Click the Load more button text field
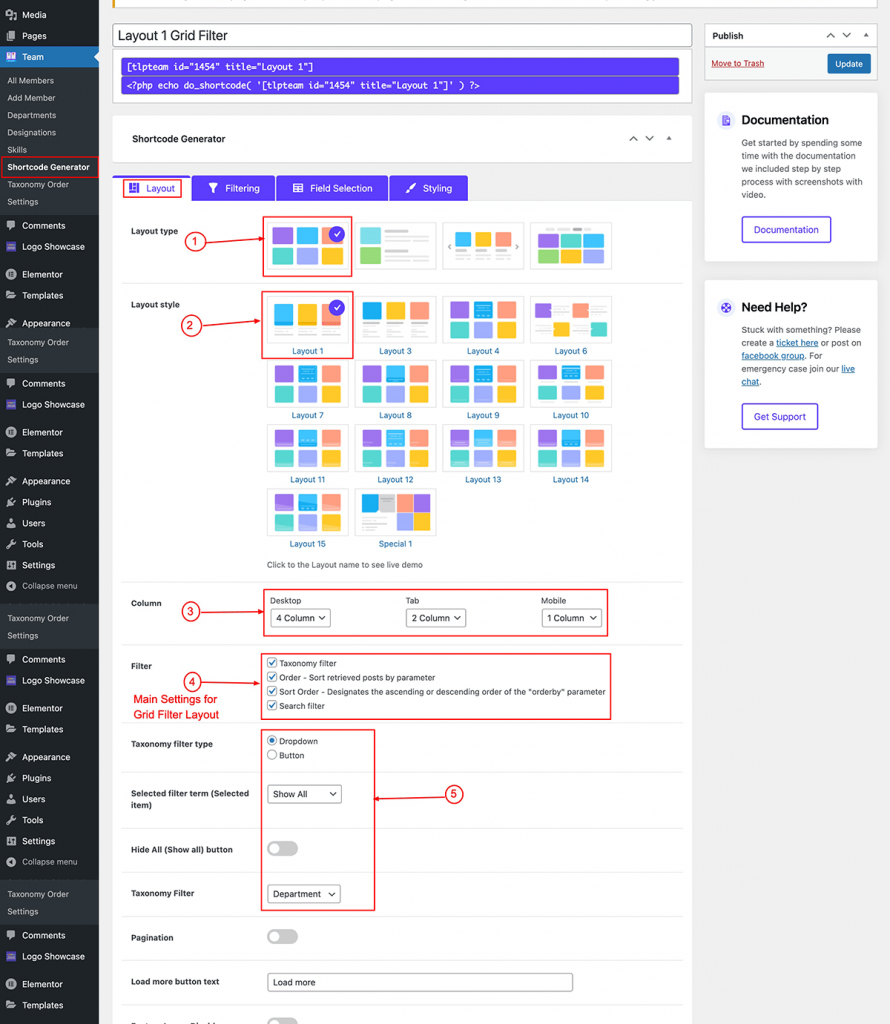 click(x=420, y=982)
